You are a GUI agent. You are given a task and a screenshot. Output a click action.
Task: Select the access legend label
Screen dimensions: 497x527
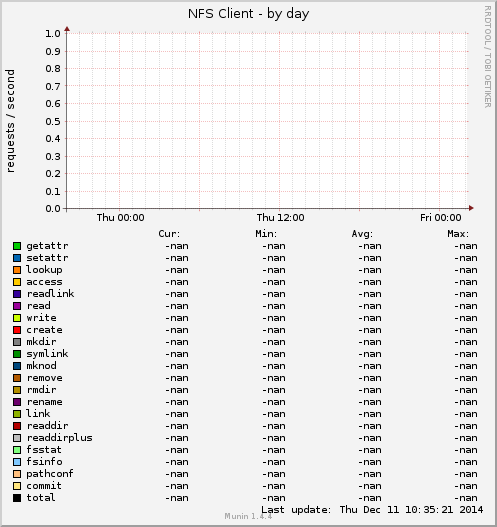pos(44,282)
